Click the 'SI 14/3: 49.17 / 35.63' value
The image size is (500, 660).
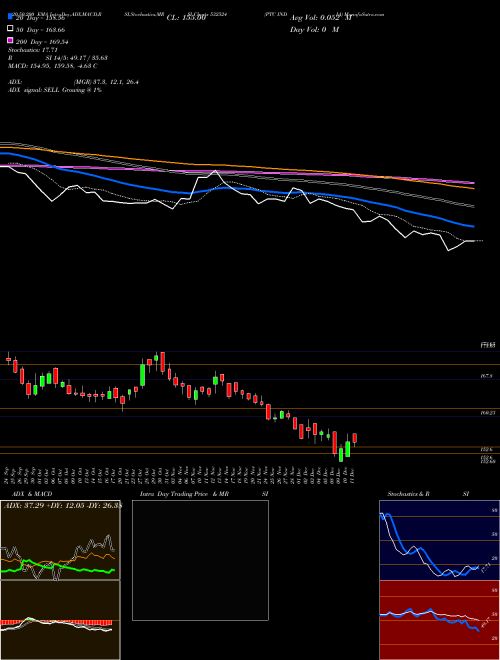coord(77,58)
